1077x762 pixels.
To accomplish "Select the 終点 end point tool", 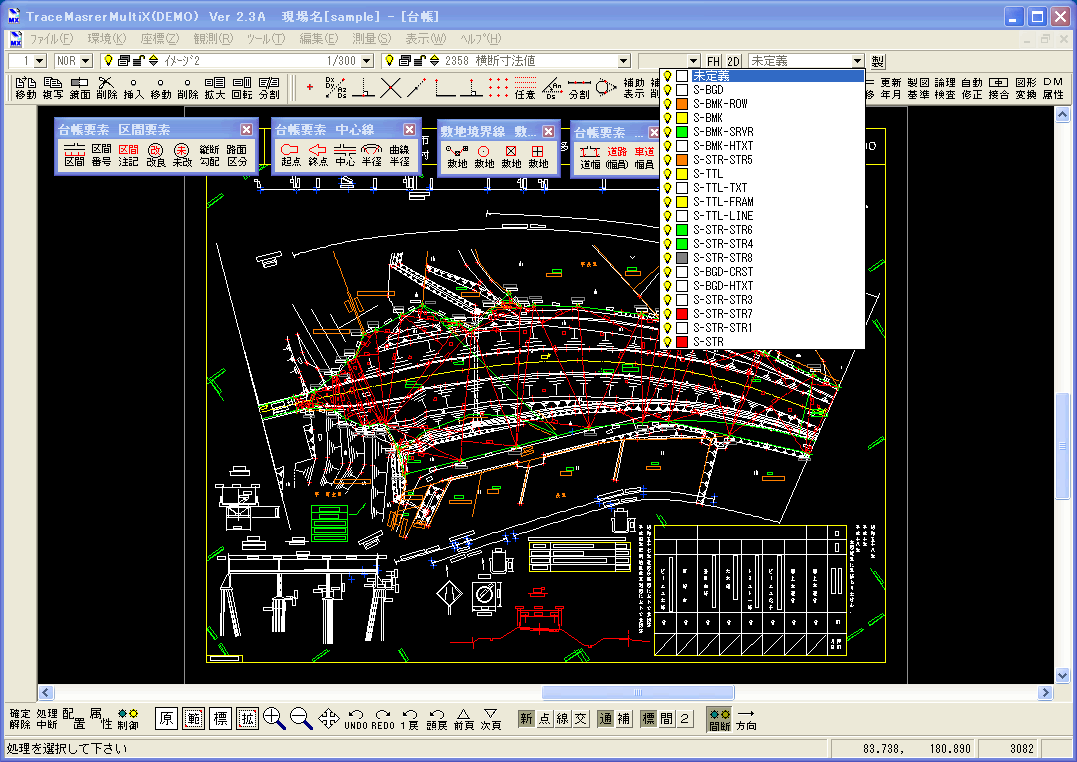I will coord(317,155).
